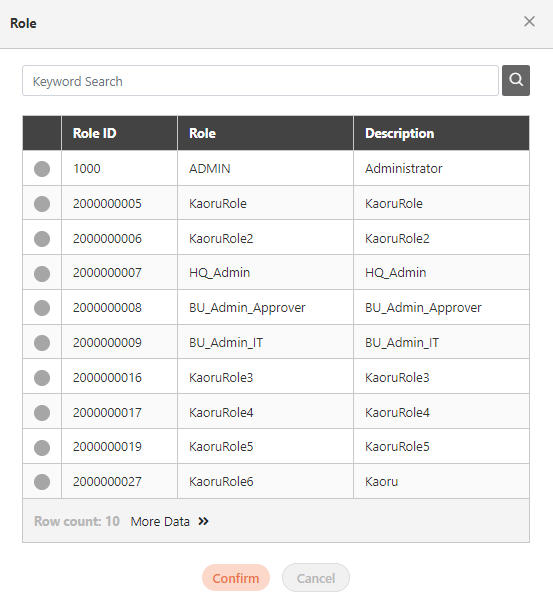Load More Data link

160,522
